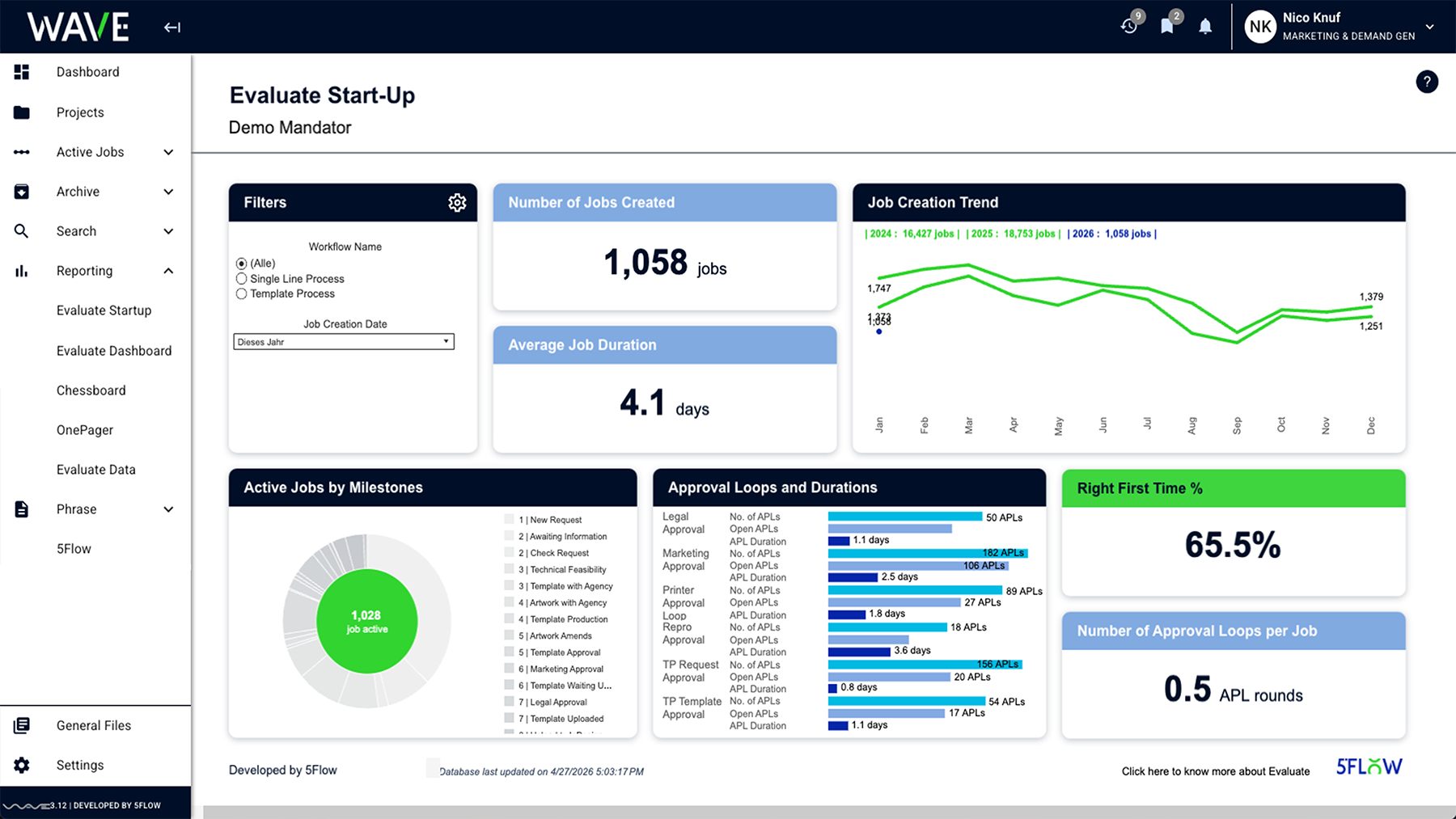Click the Dashboard grid icon

coord(22,72)
